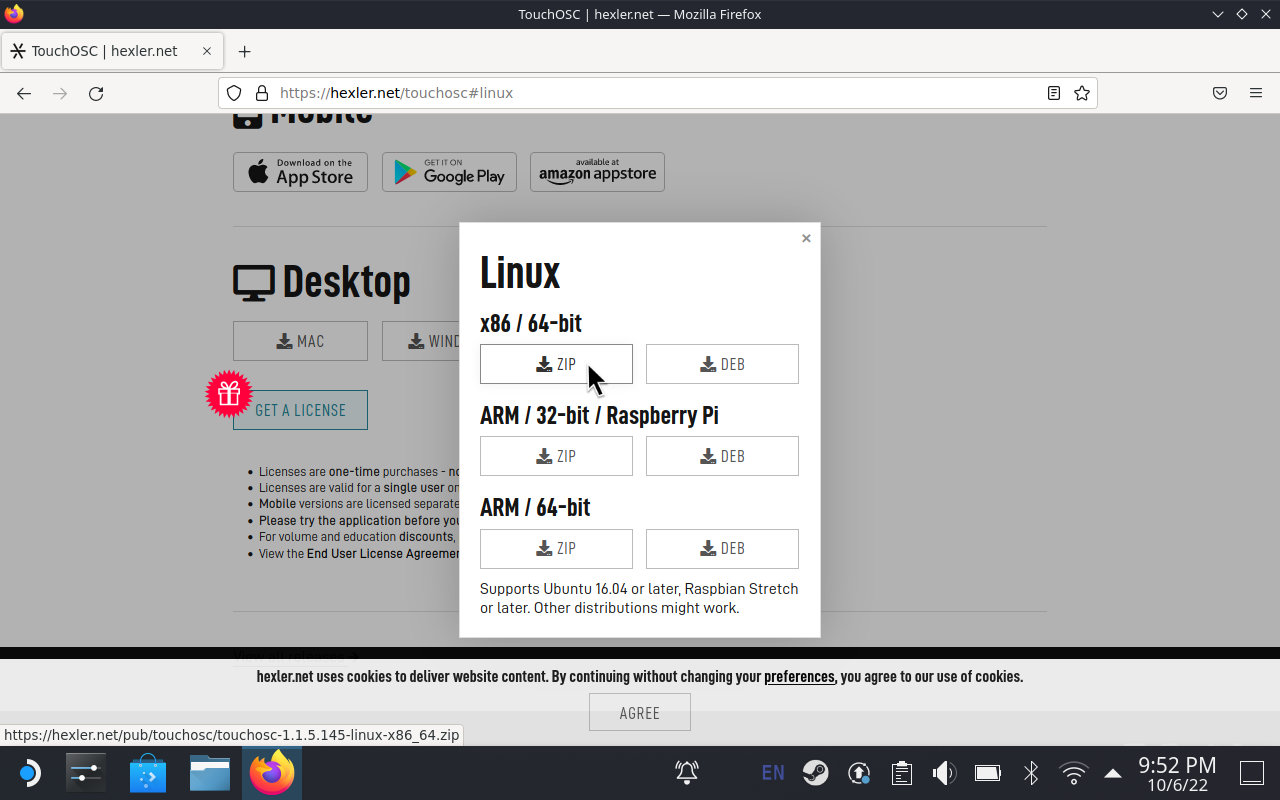Click the red gift icon

(229, 393)
